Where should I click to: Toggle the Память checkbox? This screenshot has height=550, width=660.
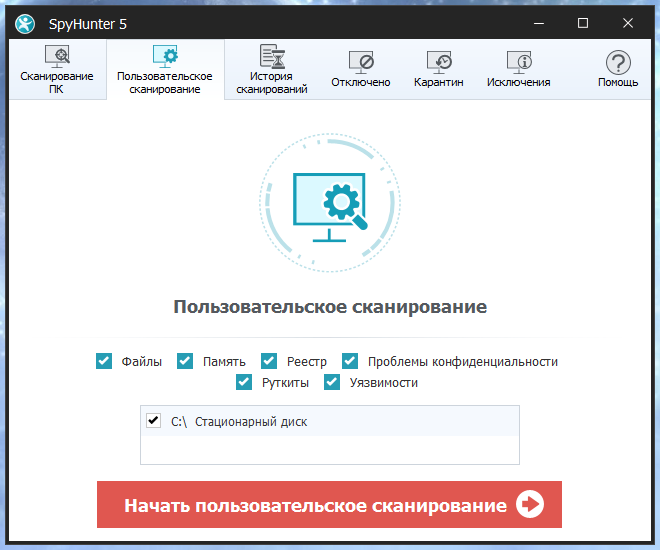coord(185,361)
